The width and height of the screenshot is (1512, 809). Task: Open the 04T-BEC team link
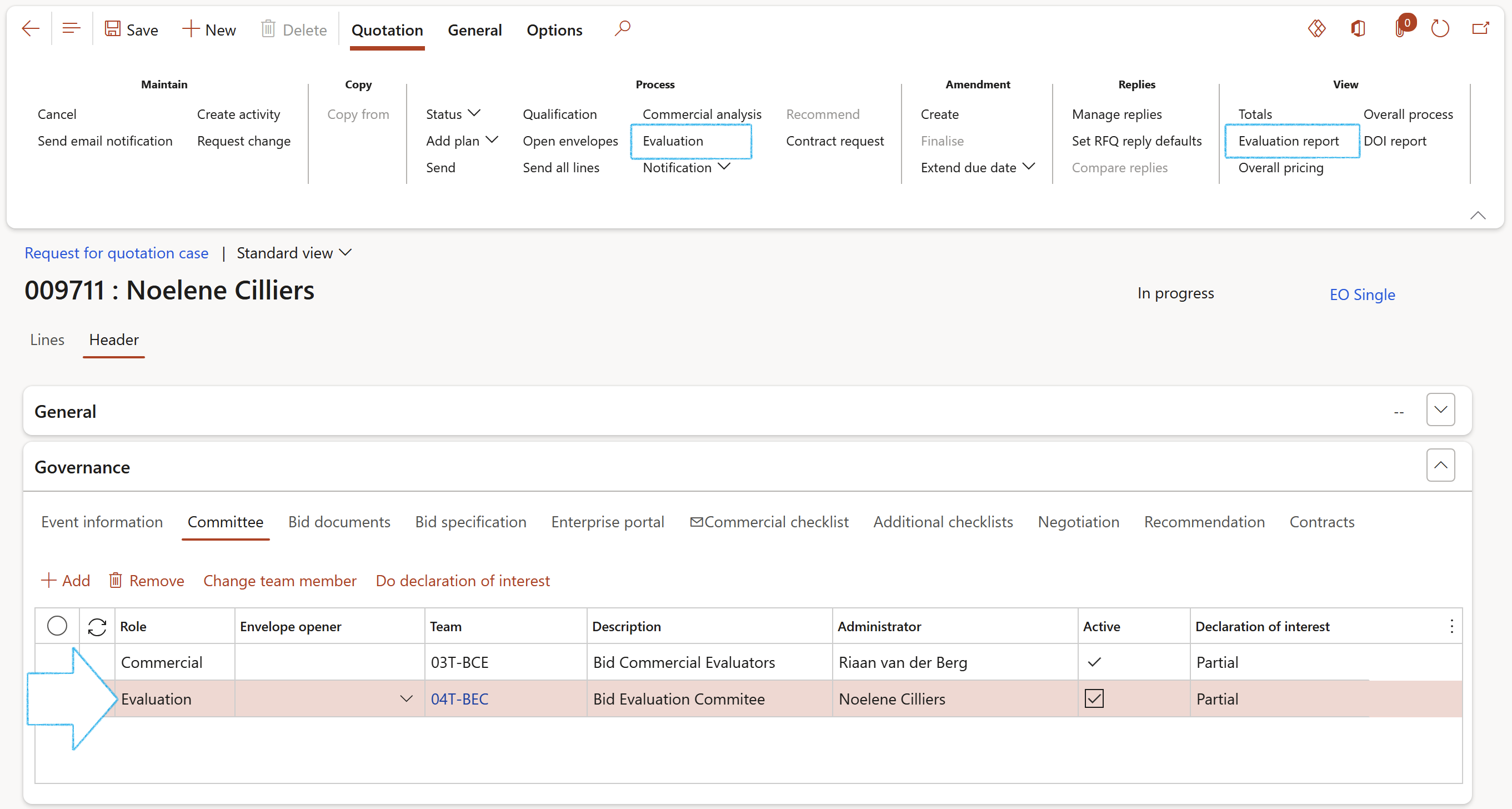click(x=459, y=698)
